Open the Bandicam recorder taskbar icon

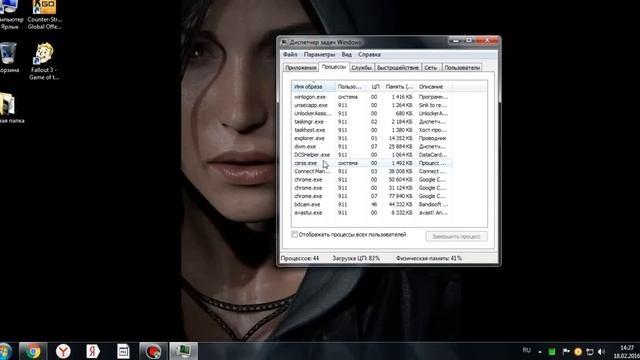point(153,351)
